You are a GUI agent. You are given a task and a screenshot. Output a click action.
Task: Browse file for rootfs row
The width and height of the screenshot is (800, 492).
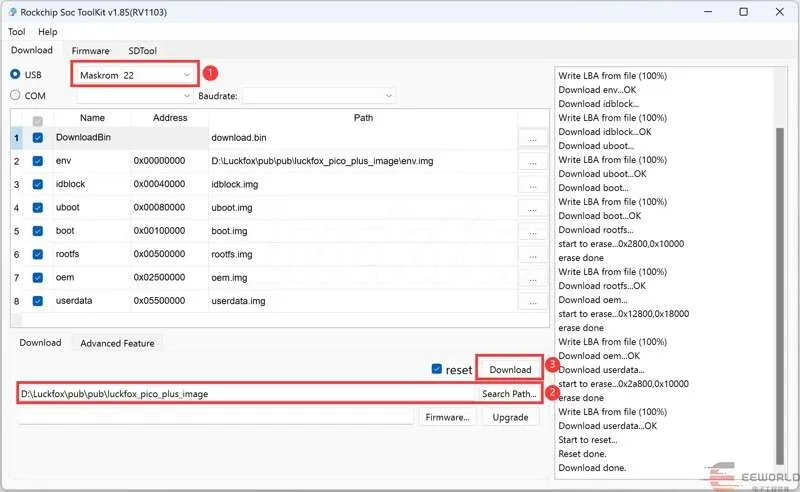tap(533, 255)
